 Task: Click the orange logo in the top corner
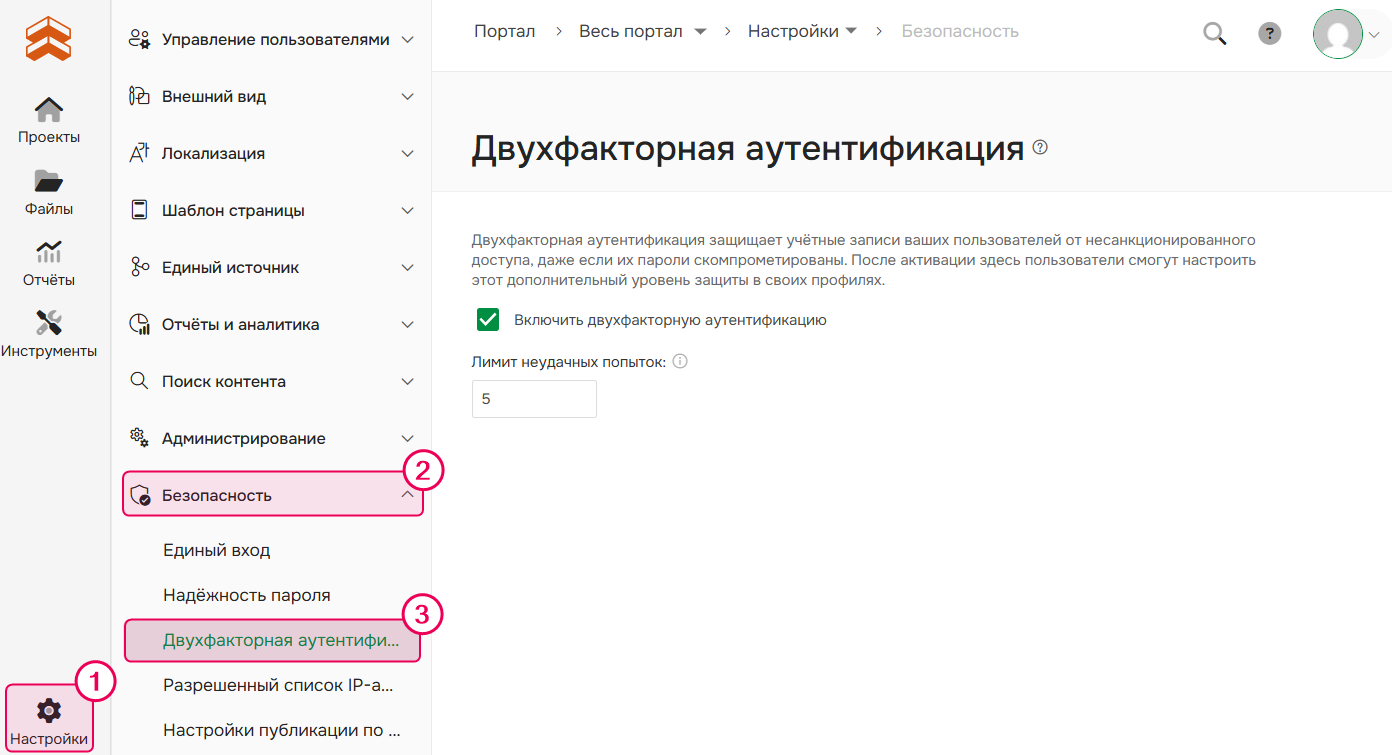48,38
